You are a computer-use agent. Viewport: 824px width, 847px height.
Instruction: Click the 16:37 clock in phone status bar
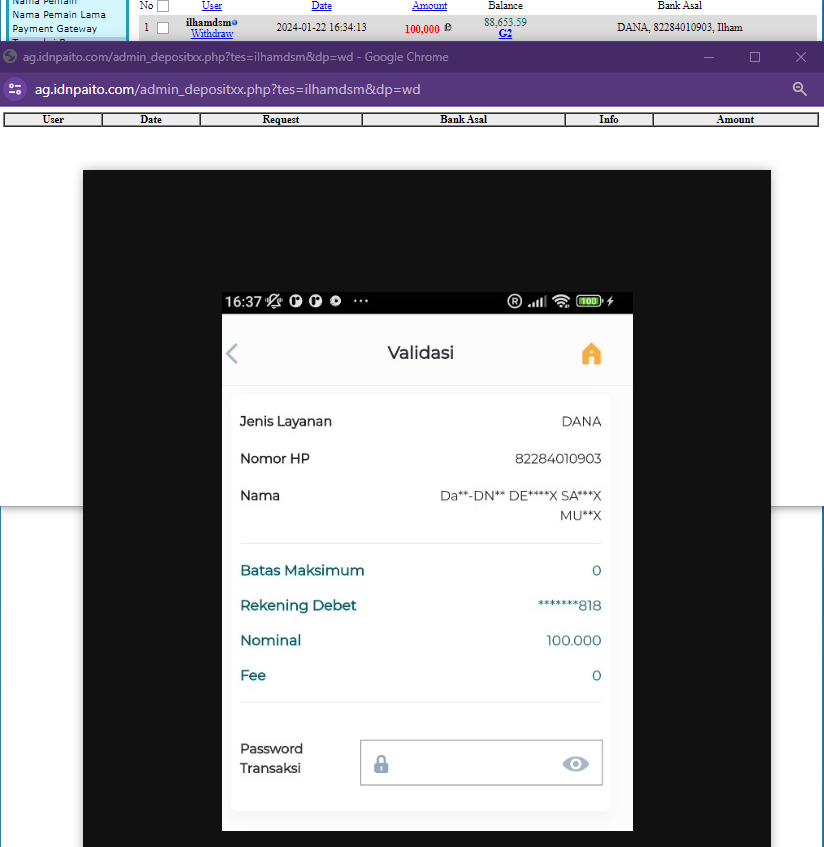tap(243, 301)
